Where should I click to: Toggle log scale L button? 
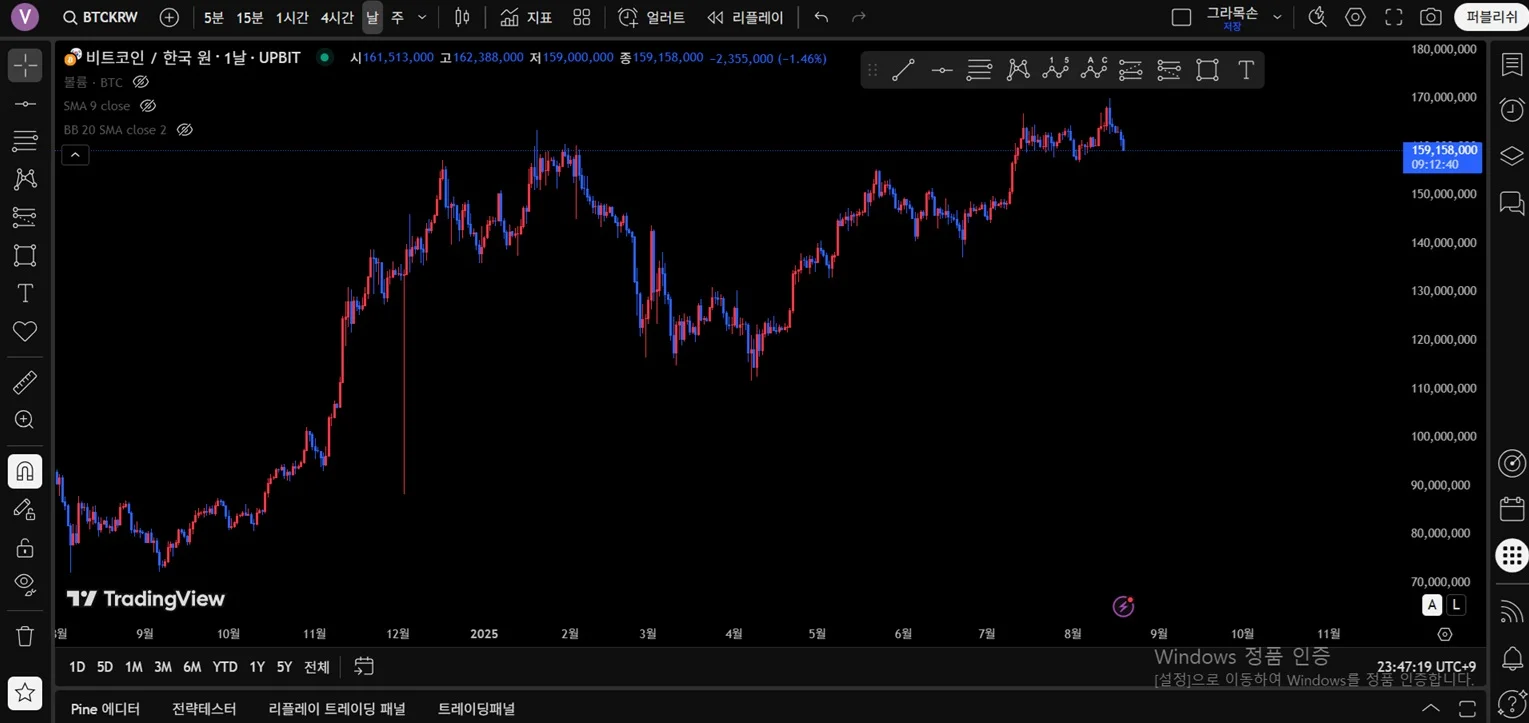1456,604
